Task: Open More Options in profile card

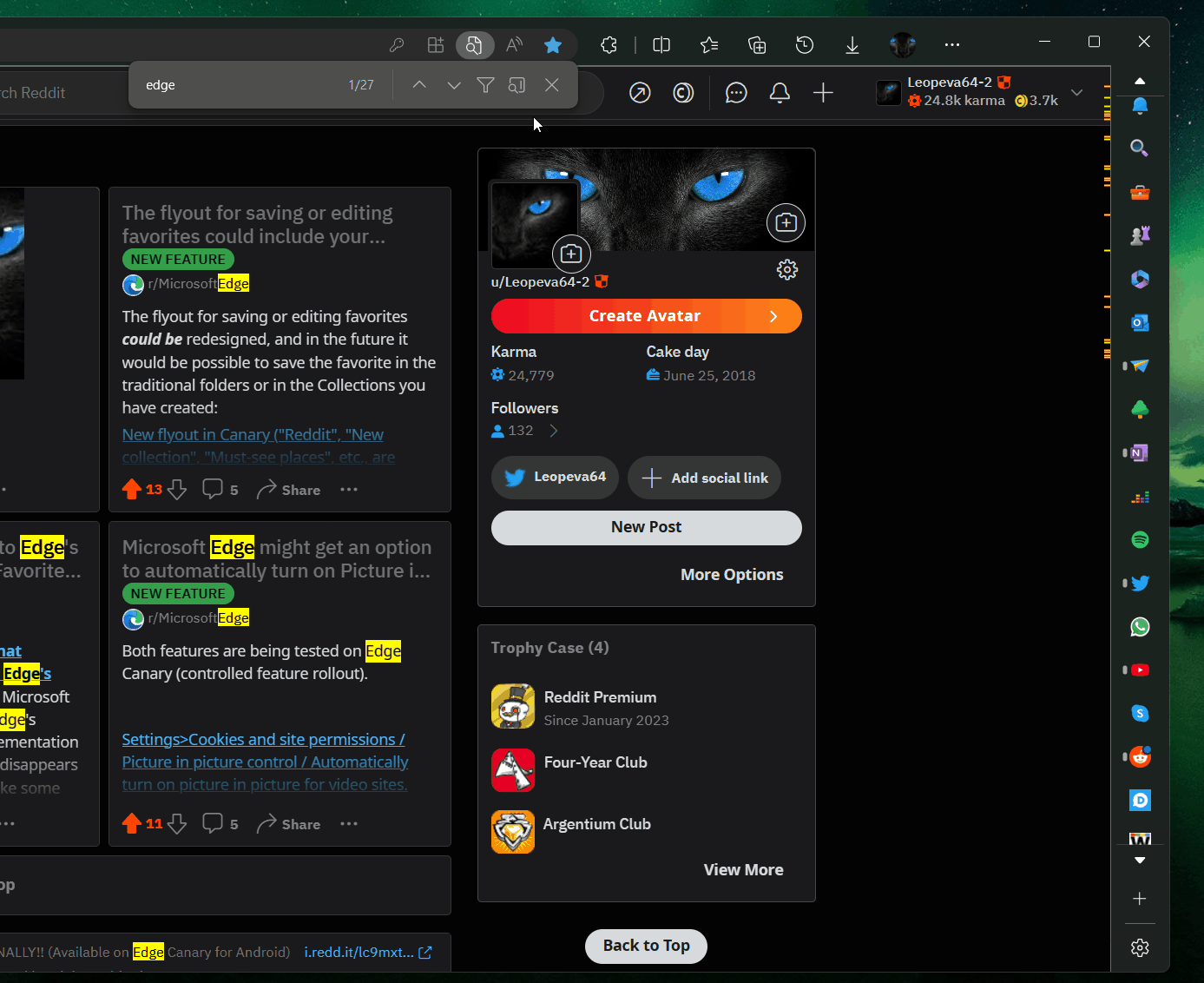Action: 731,575
